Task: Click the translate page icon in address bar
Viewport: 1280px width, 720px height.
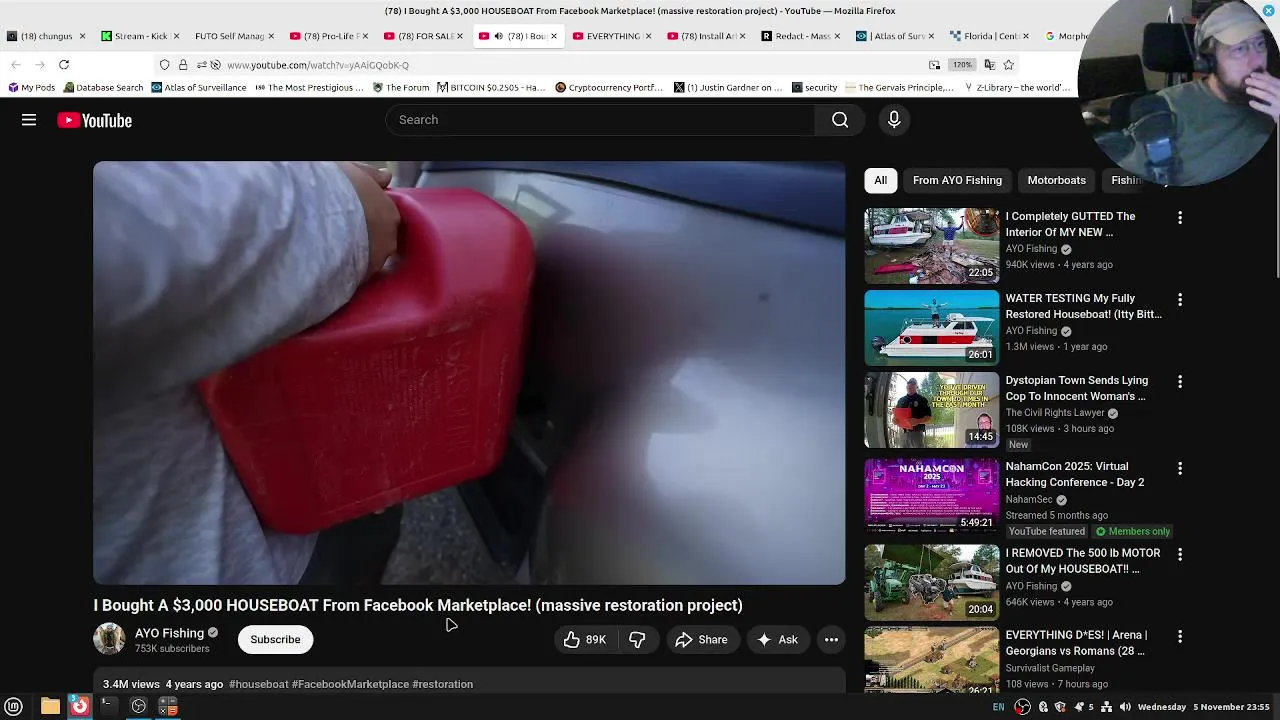Action: (x=989, y=65)
